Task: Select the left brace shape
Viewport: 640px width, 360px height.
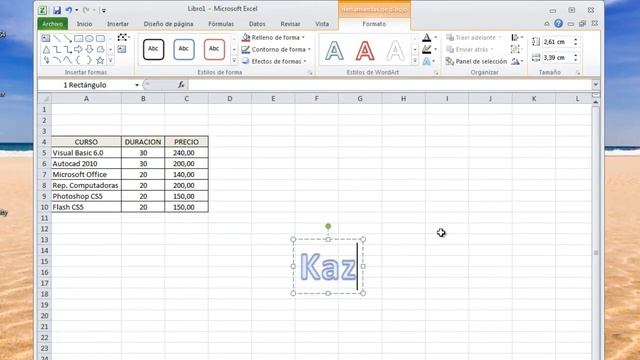Action: (78, 60)
